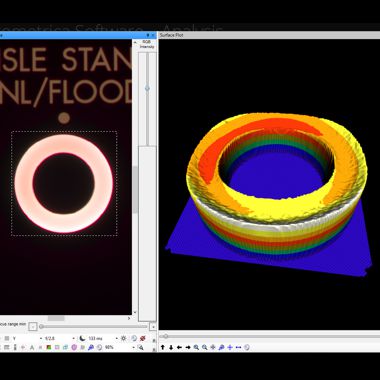Click the up arrow in surface plot toolbar
The width and height of the screenshot is (380, 380).
click(163, 347)
